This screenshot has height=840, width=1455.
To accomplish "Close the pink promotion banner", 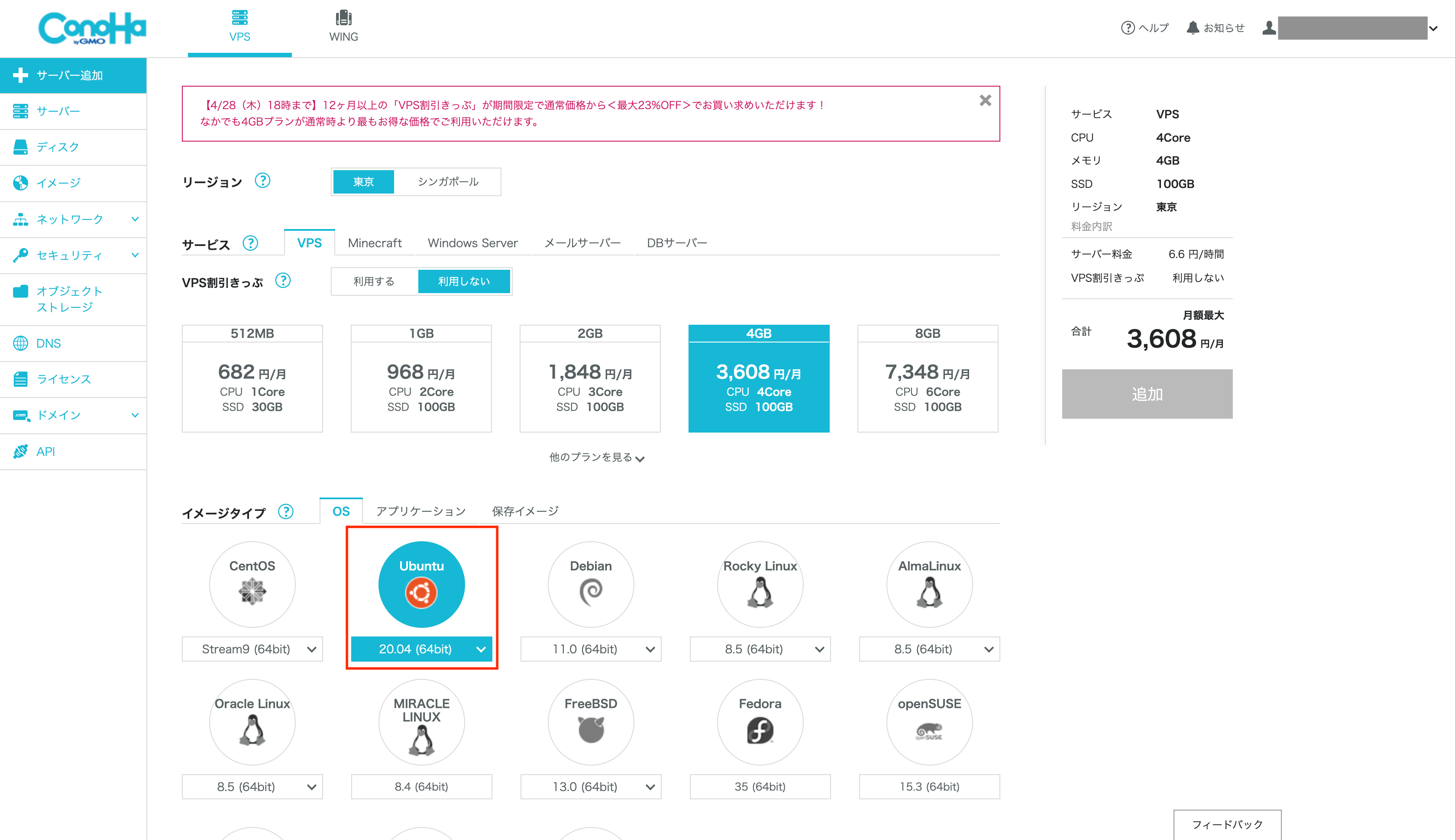I will click(x=986, y=100).
